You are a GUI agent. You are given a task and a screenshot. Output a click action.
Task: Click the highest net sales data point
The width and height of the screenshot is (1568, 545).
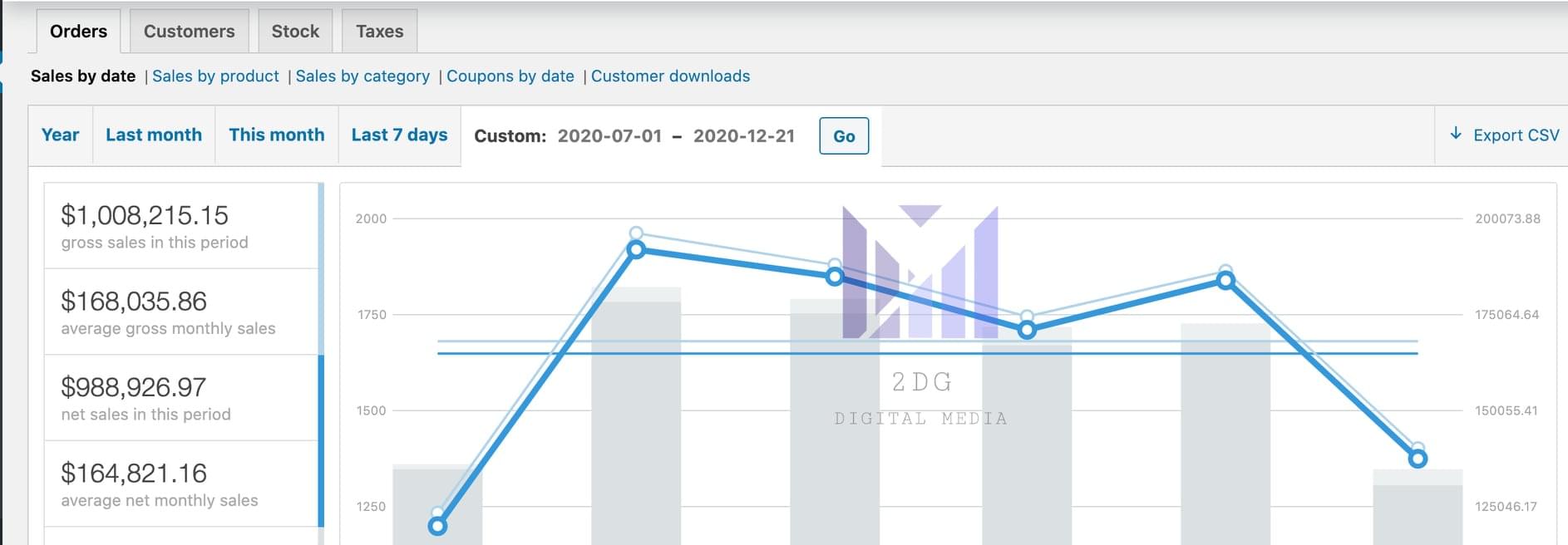(636, 249)
